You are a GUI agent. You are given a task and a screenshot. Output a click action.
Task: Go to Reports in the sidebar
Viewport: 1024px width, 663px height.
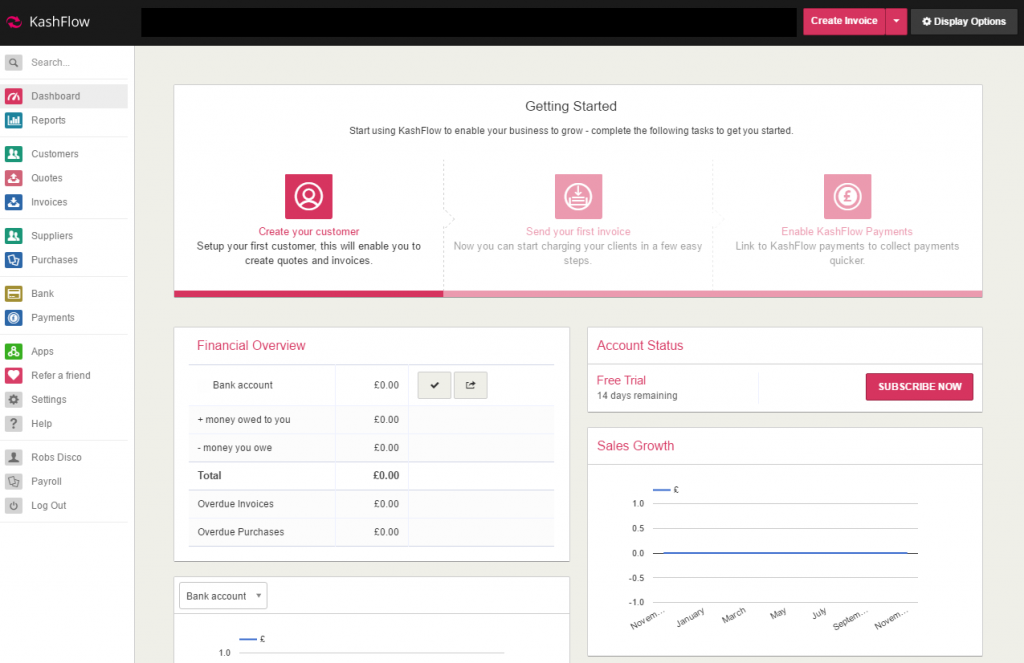(x=48, y=120)
